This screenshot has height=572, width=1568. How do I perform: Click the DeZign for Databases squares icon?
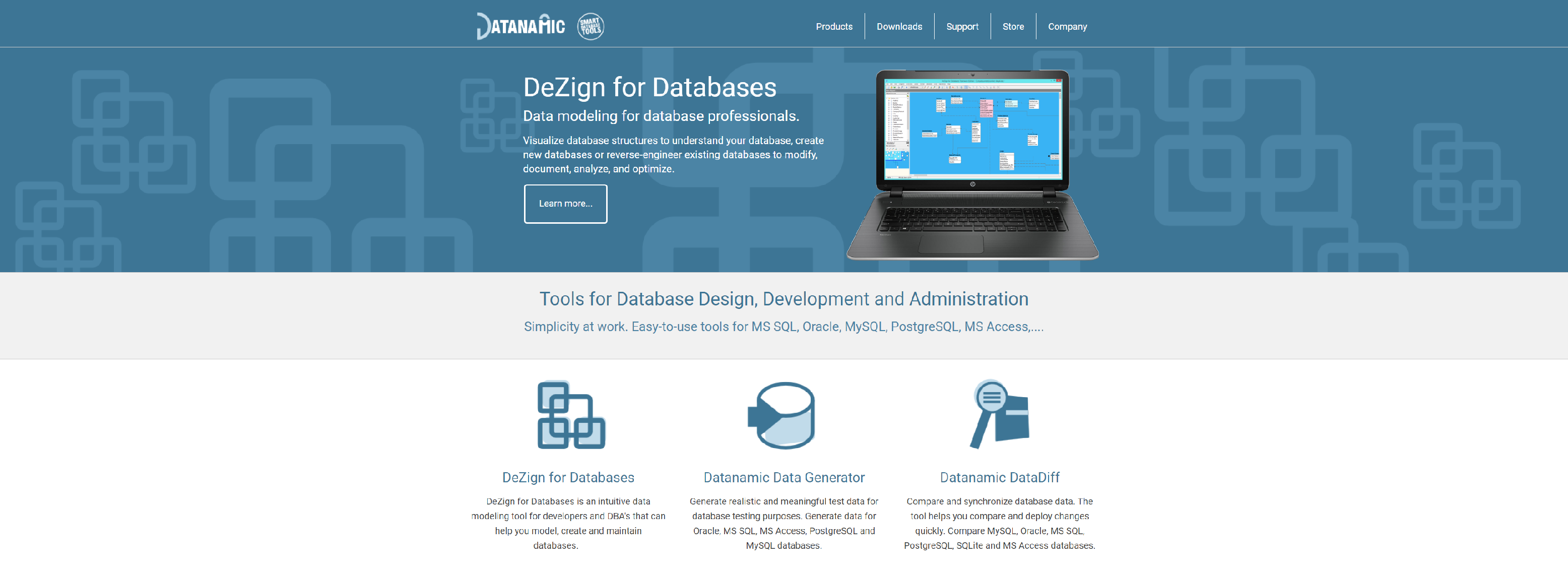coord(571,415)
